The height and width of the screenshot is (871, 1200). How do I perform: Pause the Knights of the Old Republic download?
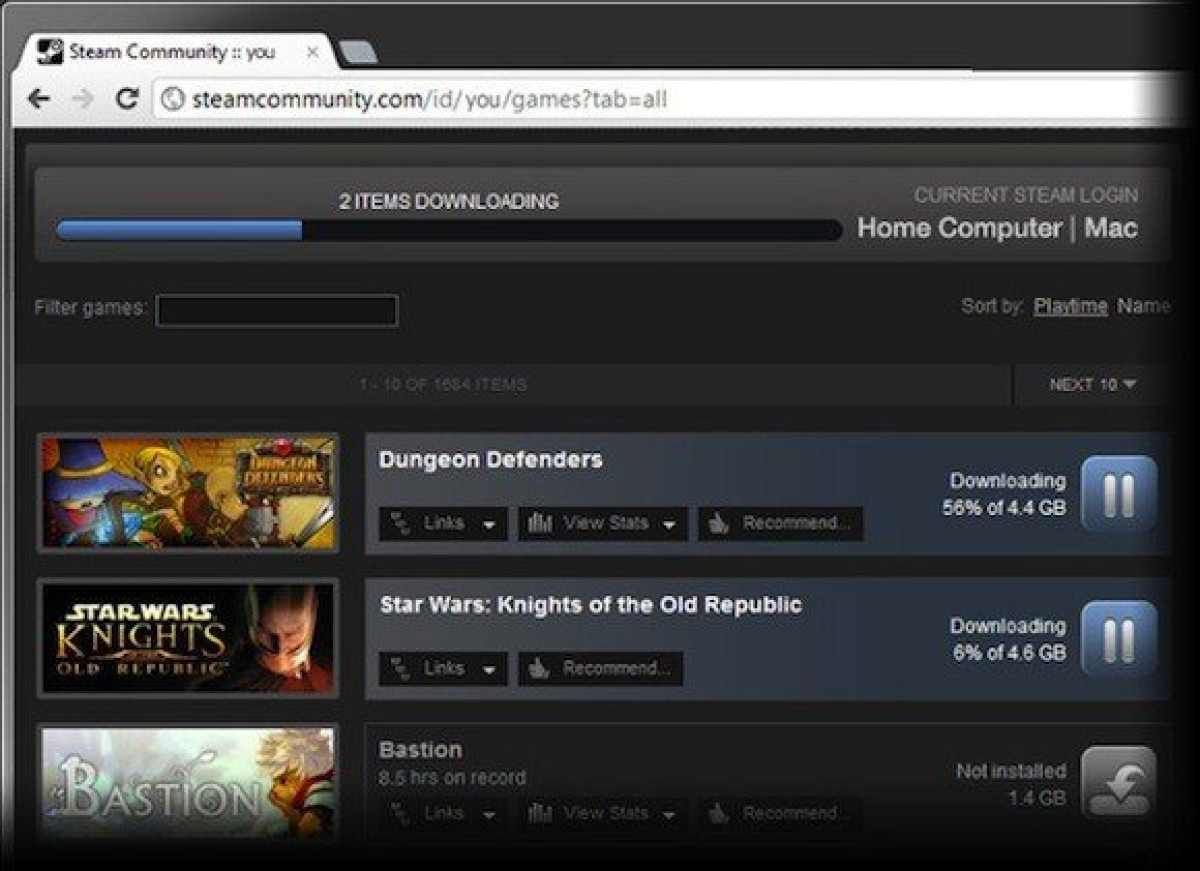[x=1119, y=639]
